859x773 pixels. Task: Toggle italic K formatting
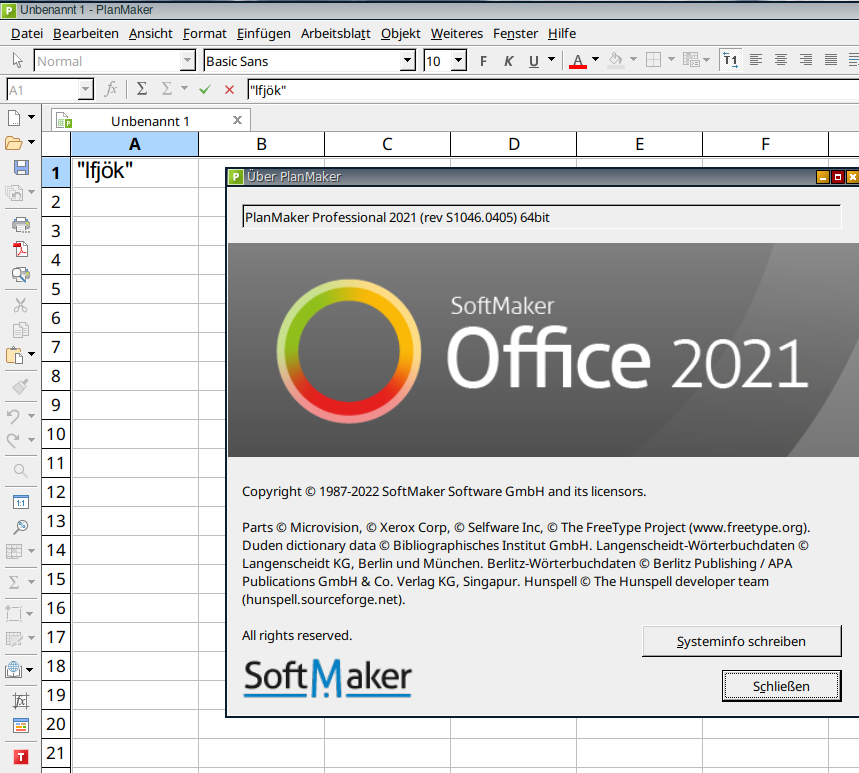[508, 61]
